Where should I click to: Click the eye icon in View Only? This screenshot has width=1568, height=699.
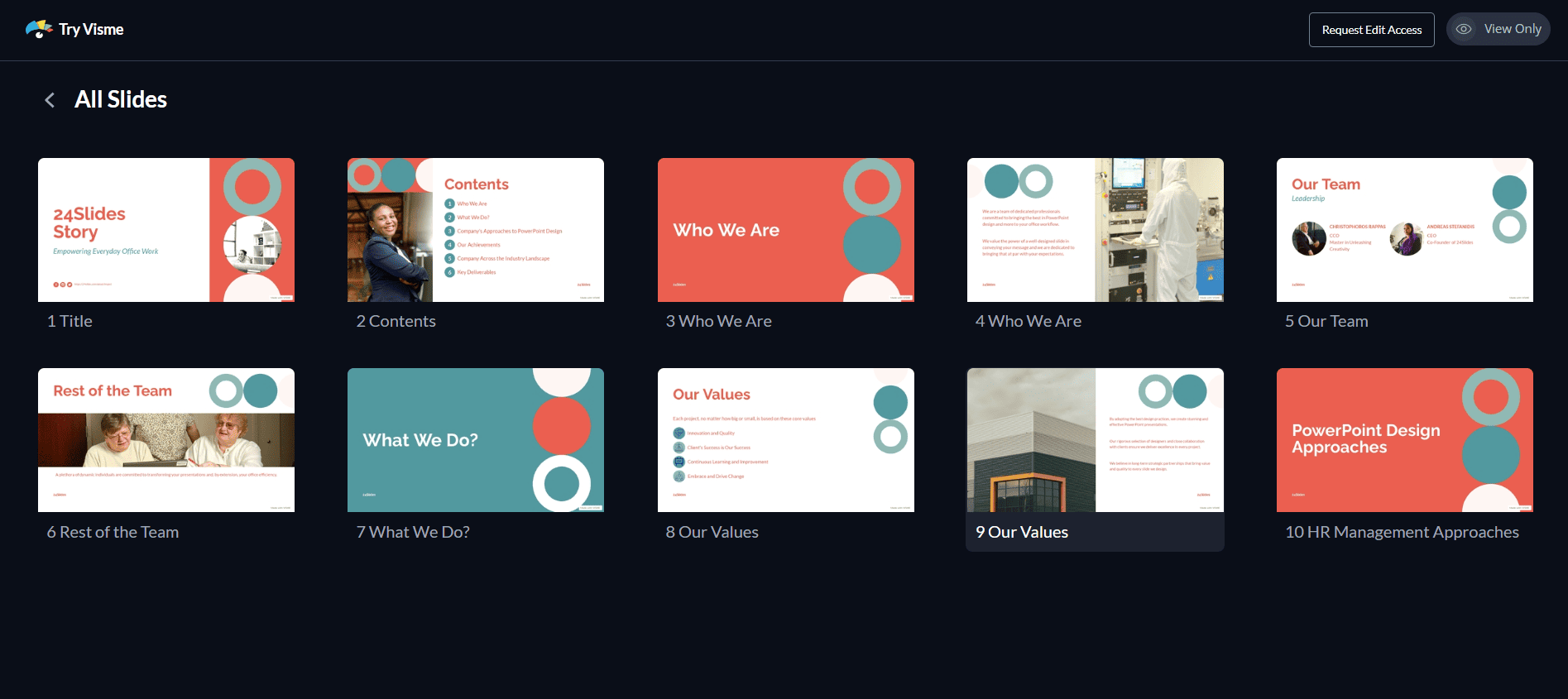[1464, 29]
